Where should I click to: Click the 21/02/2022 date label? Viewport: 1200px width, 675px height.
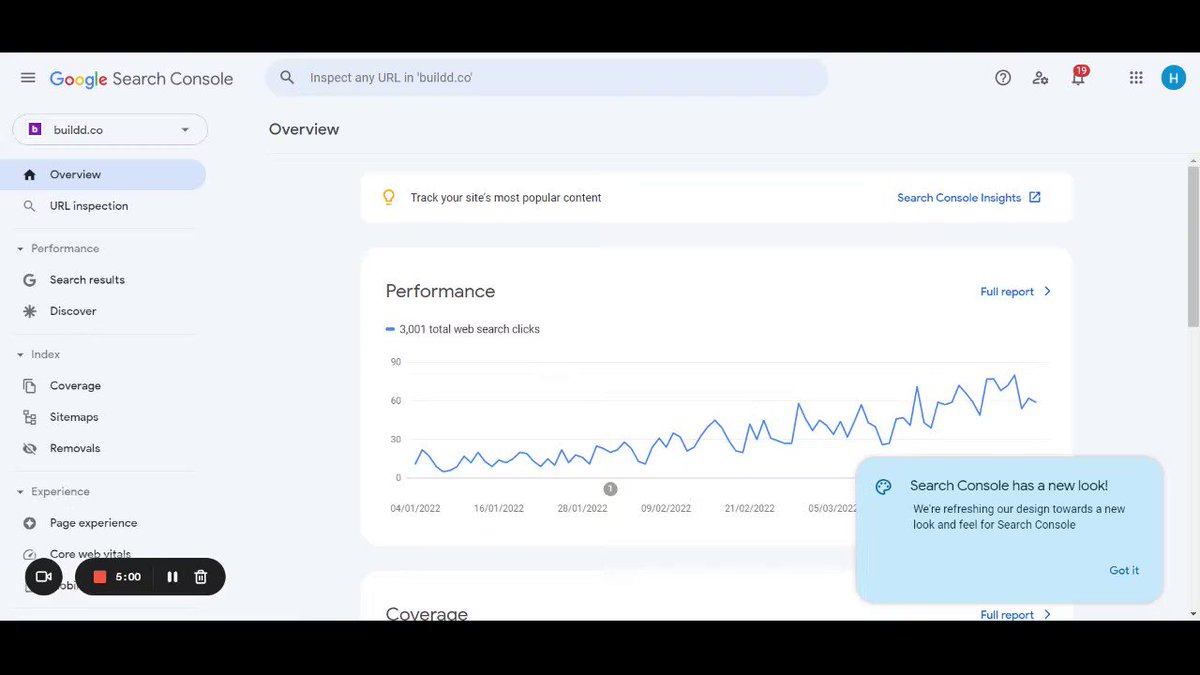click(x=750, y=508)
